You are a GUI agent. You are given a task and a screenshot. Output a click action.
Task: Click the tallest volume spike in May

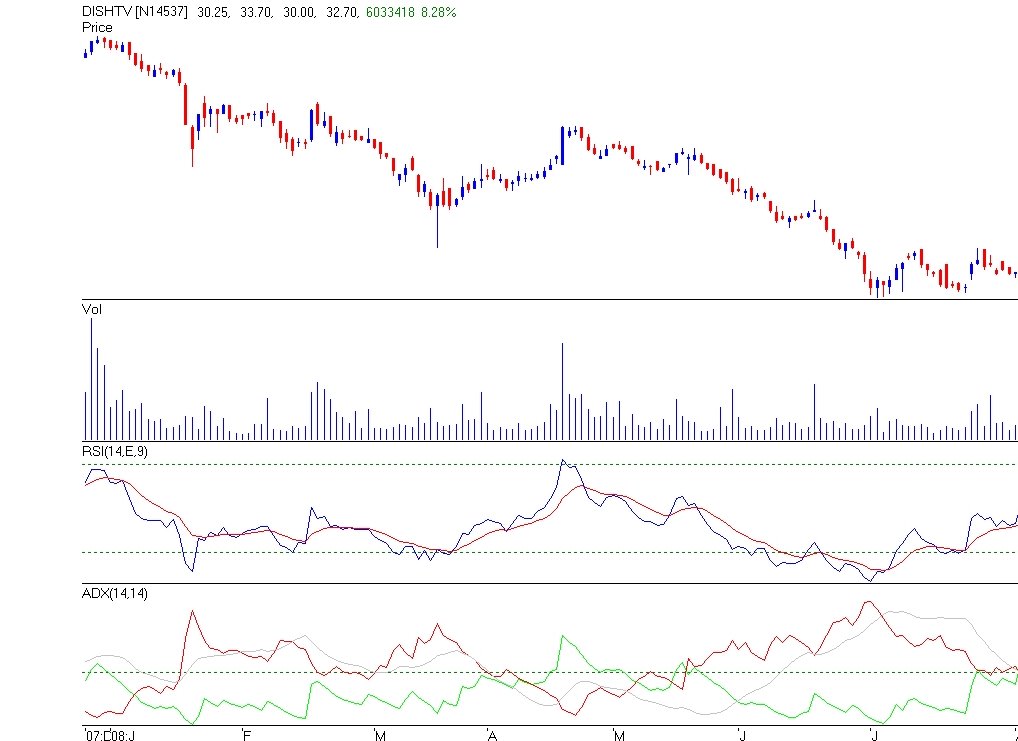click(x=561, y=390)
